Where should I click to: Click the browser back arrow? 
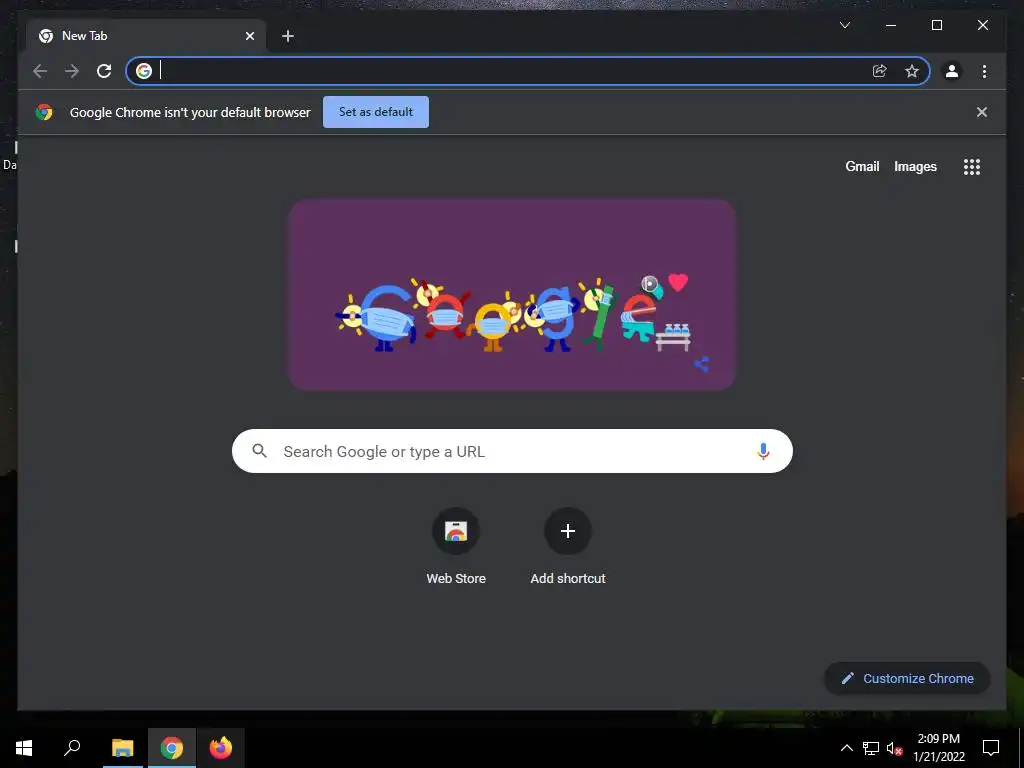click(40, 71)
